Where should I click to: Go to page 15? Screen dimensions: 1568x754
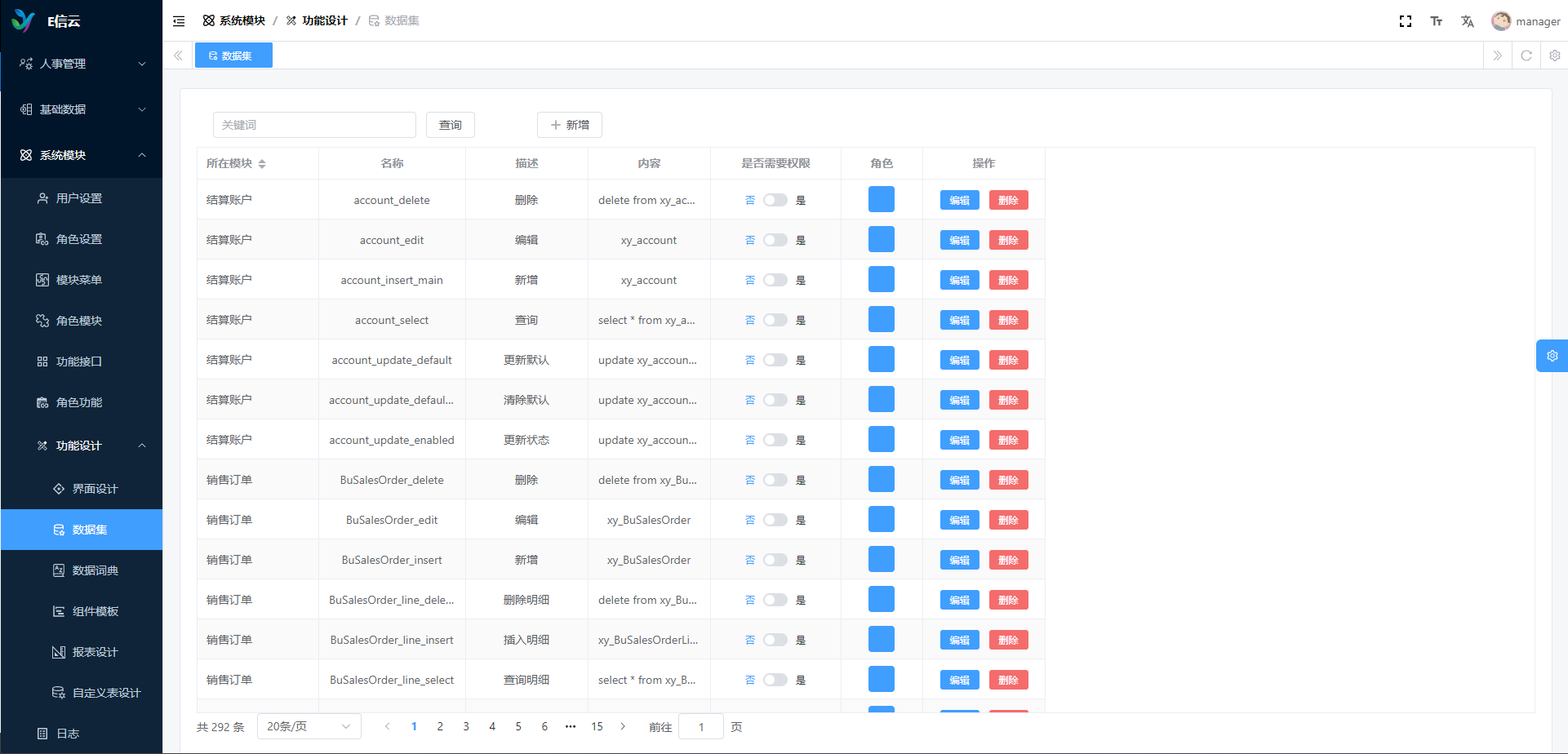597,726
